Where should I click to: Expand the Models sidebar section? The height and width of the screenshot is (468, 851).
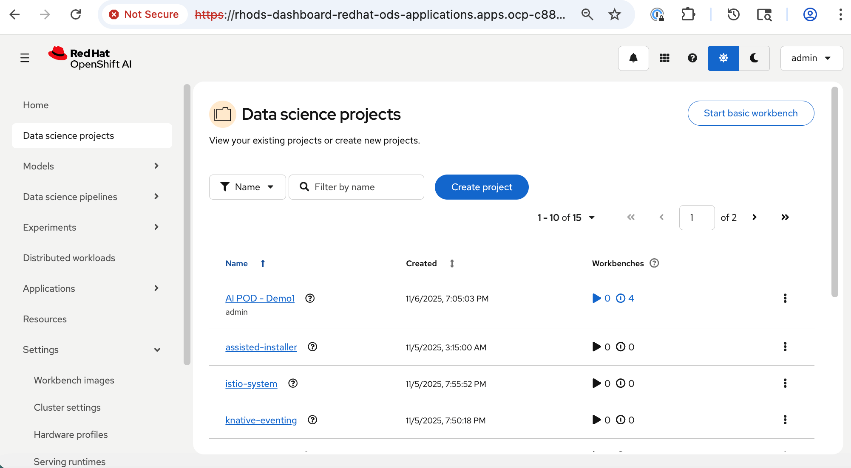coord(92,166)
